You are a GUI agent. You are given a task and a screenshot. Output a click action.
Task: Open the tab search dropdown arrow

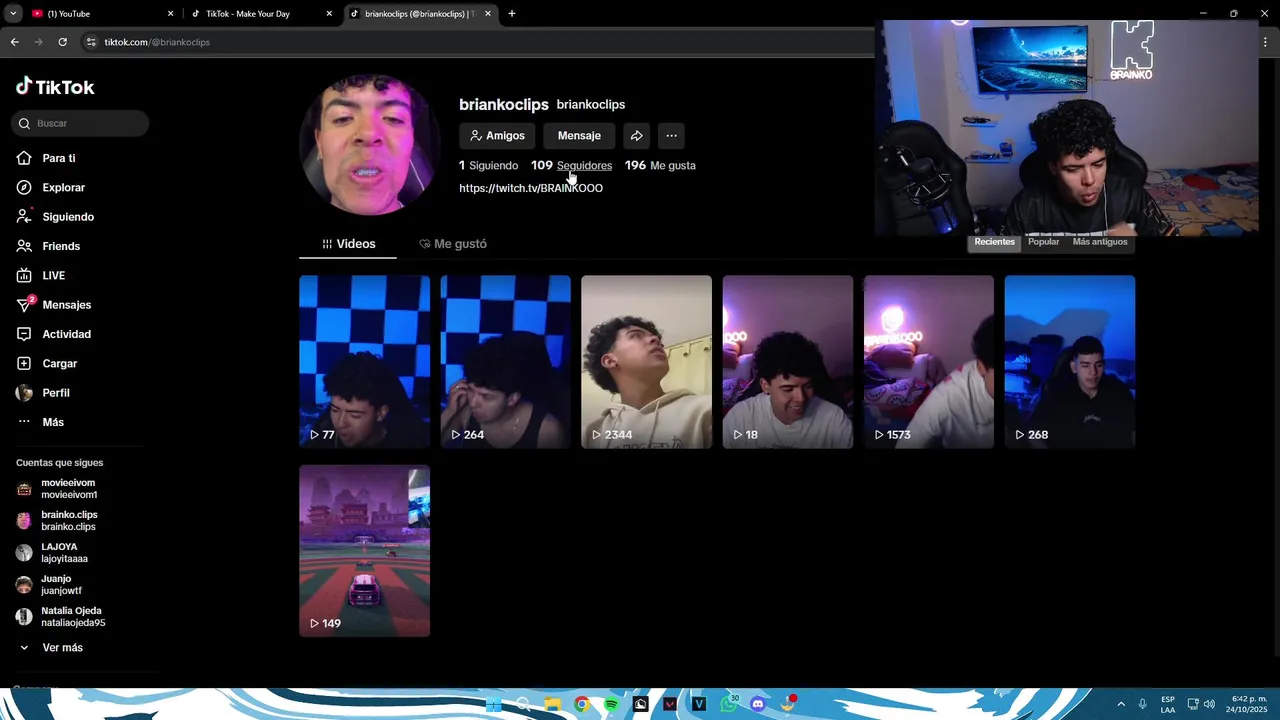coord(13,14)
